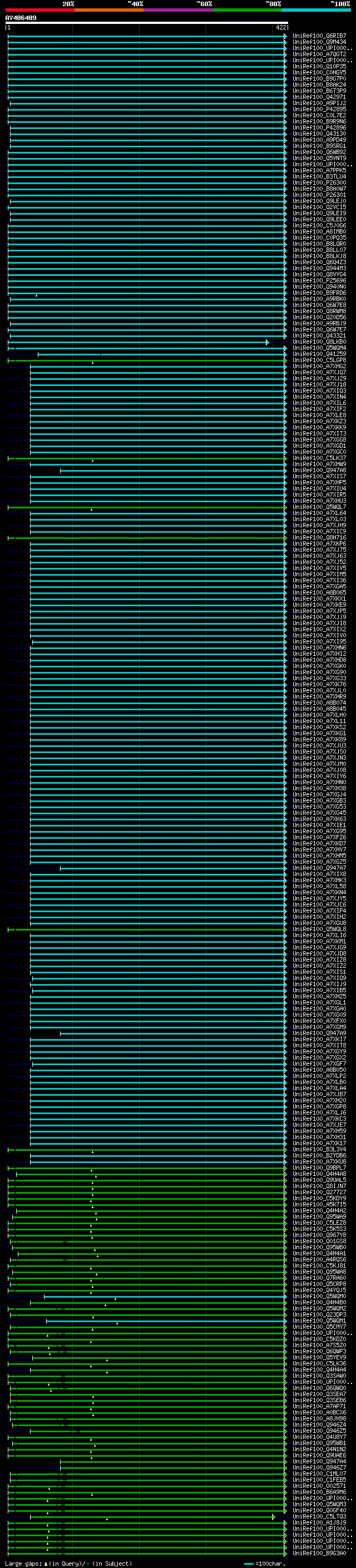Select hit label UniRef100_O02571
The height and width of the screenshot is (1568, 356).
coord(319,1486)
